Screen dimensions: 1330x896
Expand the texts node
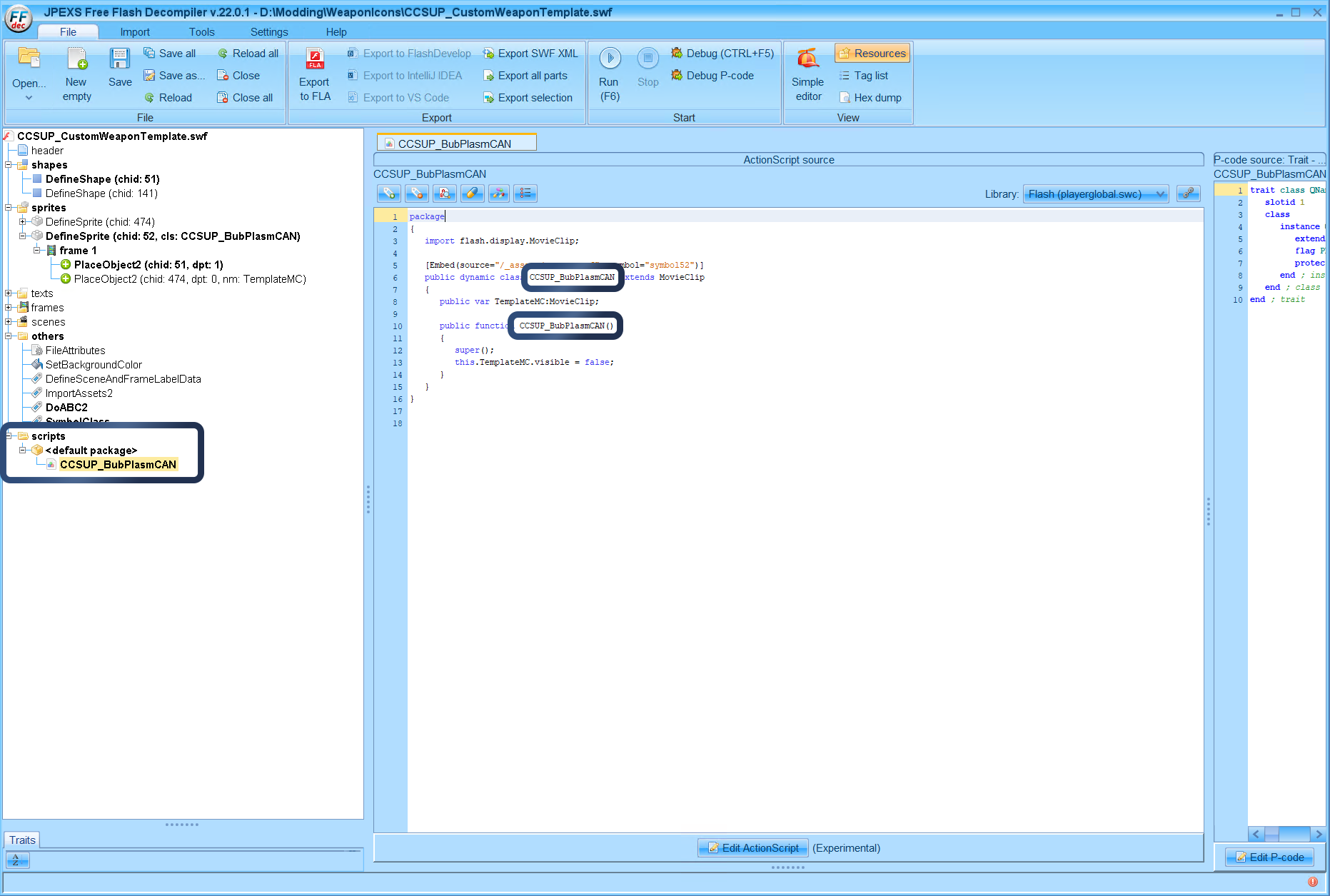pyautogui.click(x=9, y=293)
